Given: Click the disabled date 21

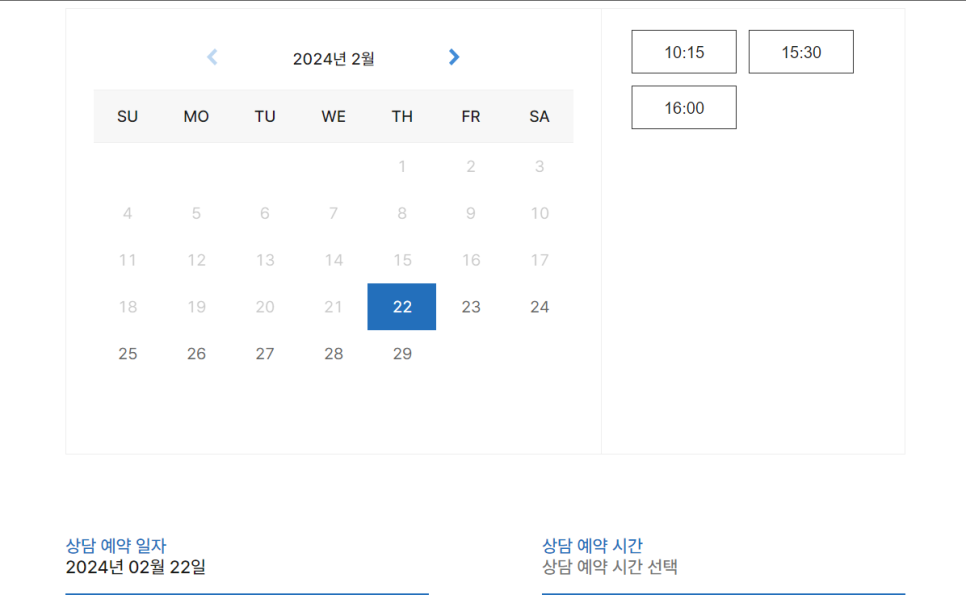Looking at the screenshot, I should (x=334, y=307).
